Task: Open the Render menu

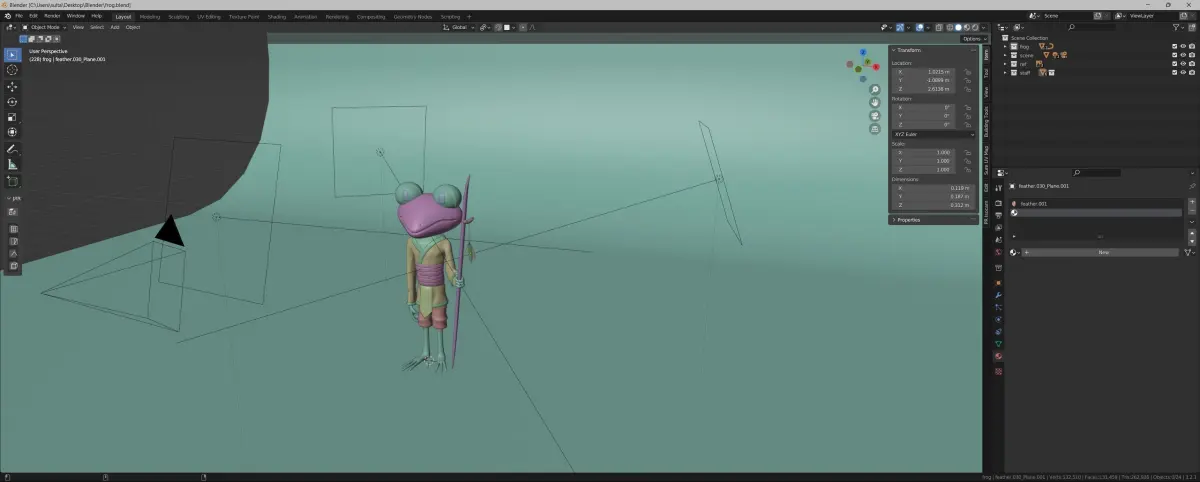Action: coord(52,16)
